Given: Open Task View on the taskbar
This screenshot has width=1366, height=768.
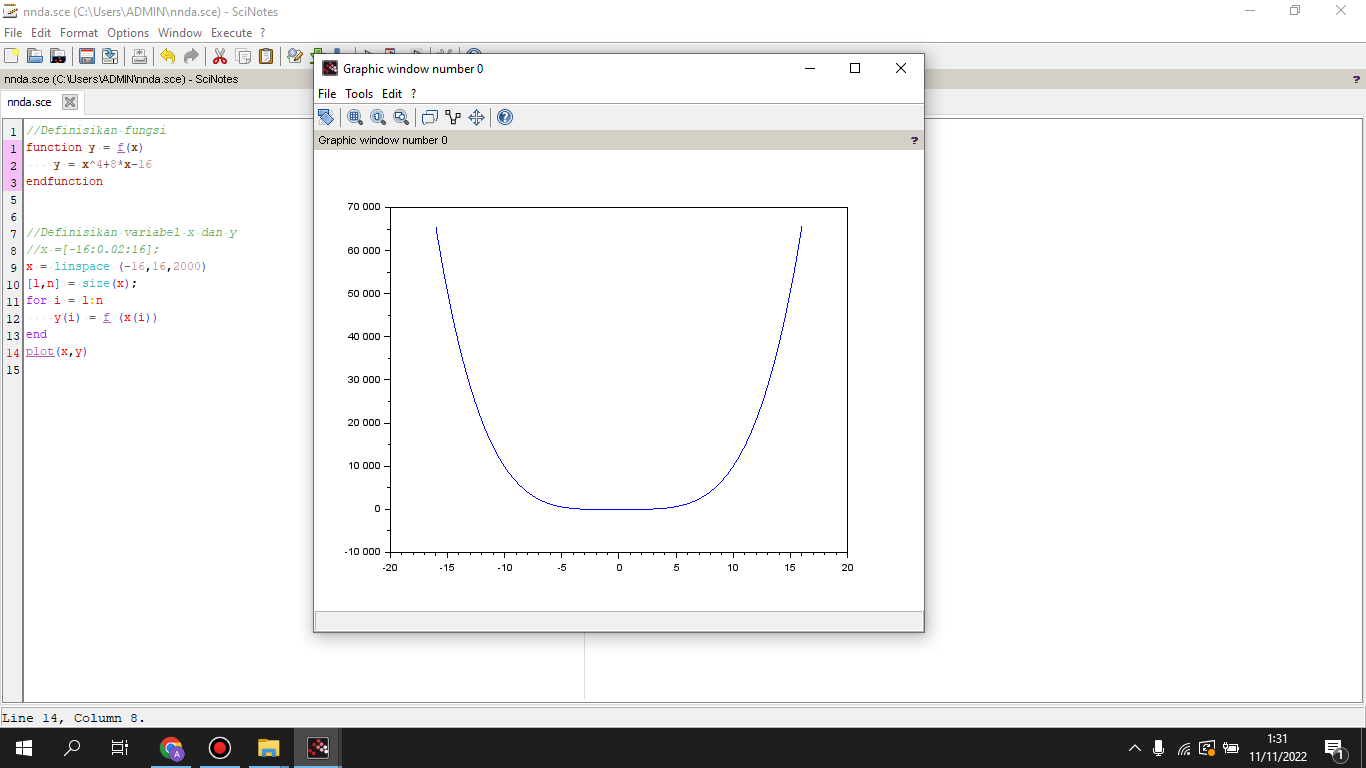Looking at the screenshot, I should pos(120,748).
